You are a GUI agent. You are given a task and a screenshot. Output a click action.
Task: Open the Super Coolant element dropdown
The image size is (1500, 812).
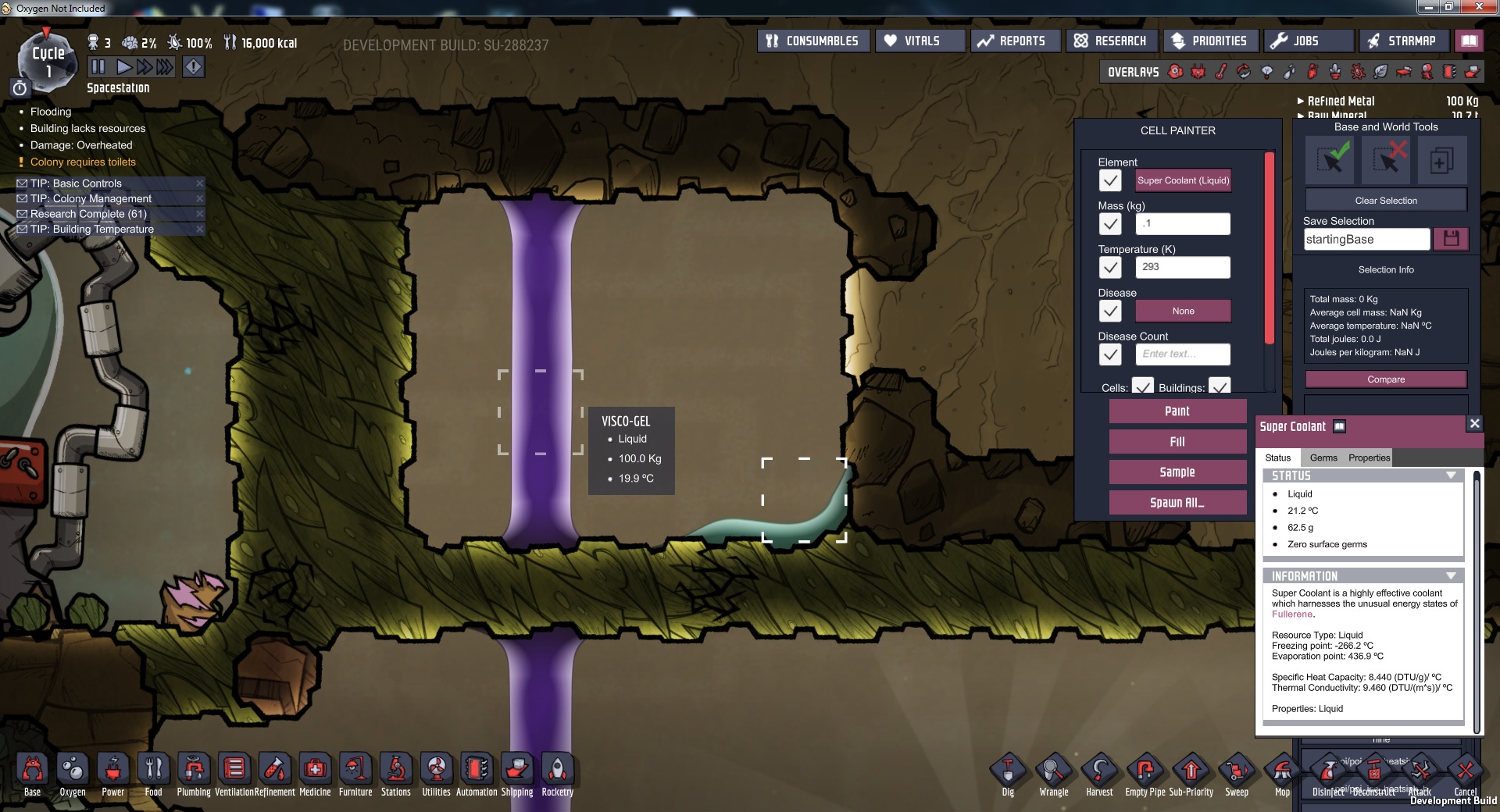click(x=1183, y=180)
